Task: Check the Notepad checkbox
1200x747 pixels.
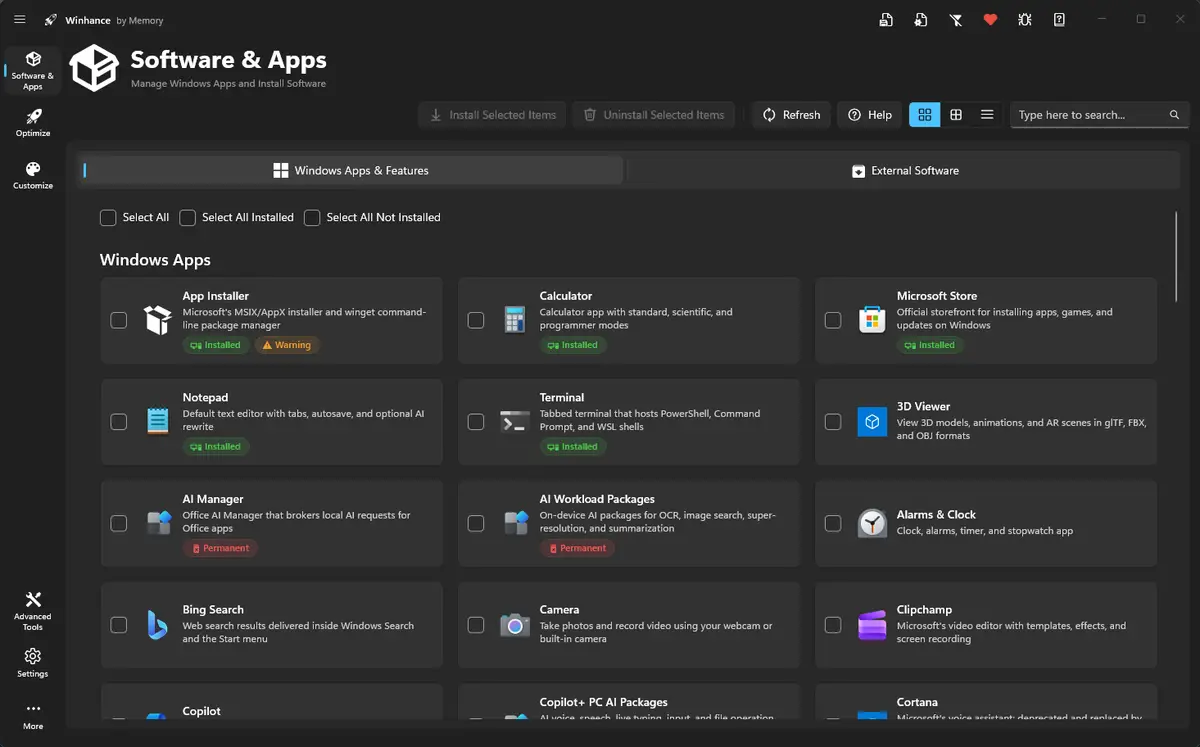Action: coord(119,422)
